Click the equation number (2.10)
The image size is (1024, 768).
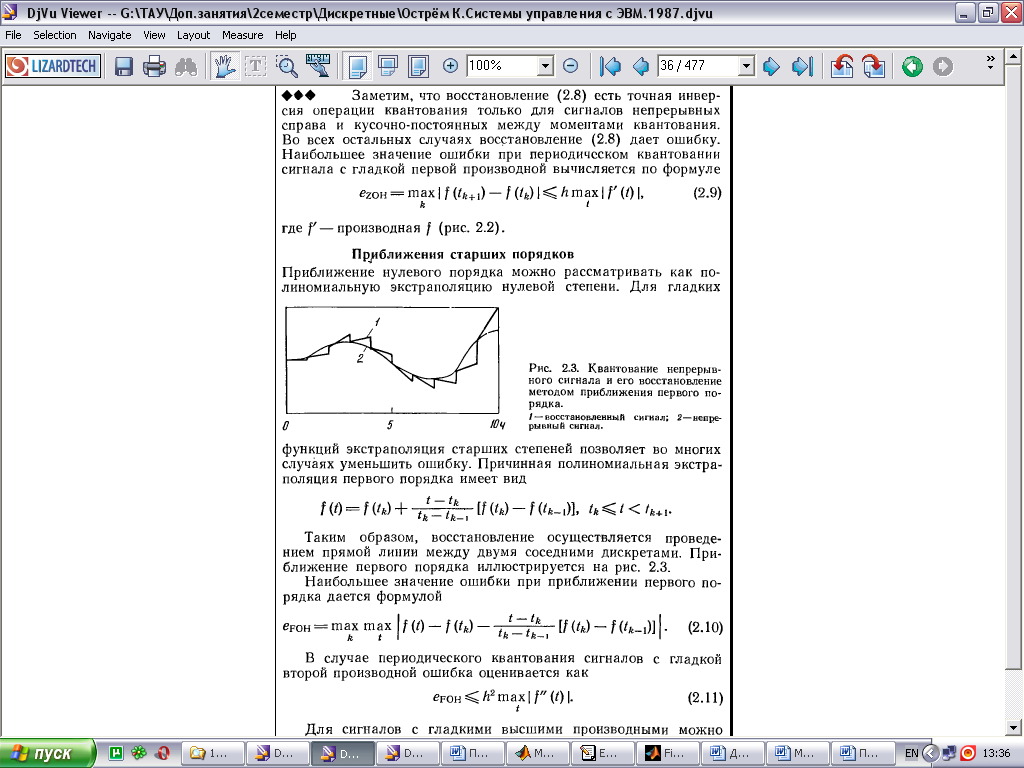(x=705, y=627)
